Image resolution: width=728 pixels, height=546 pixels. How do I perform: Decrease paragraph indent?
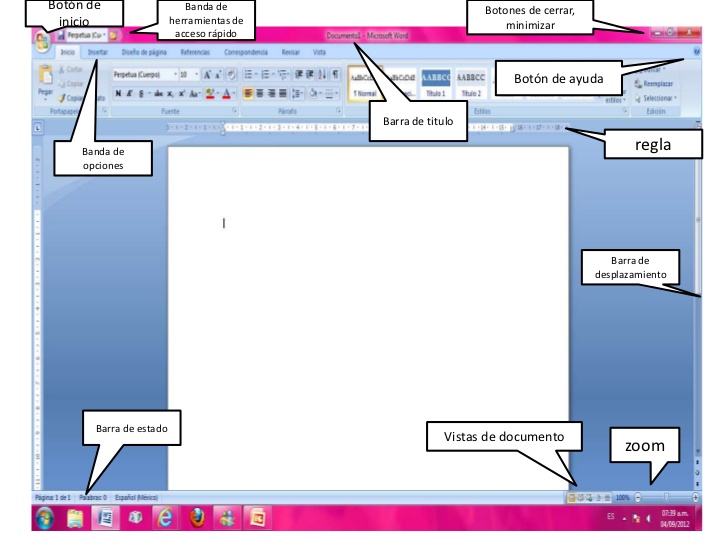(299, 74)
